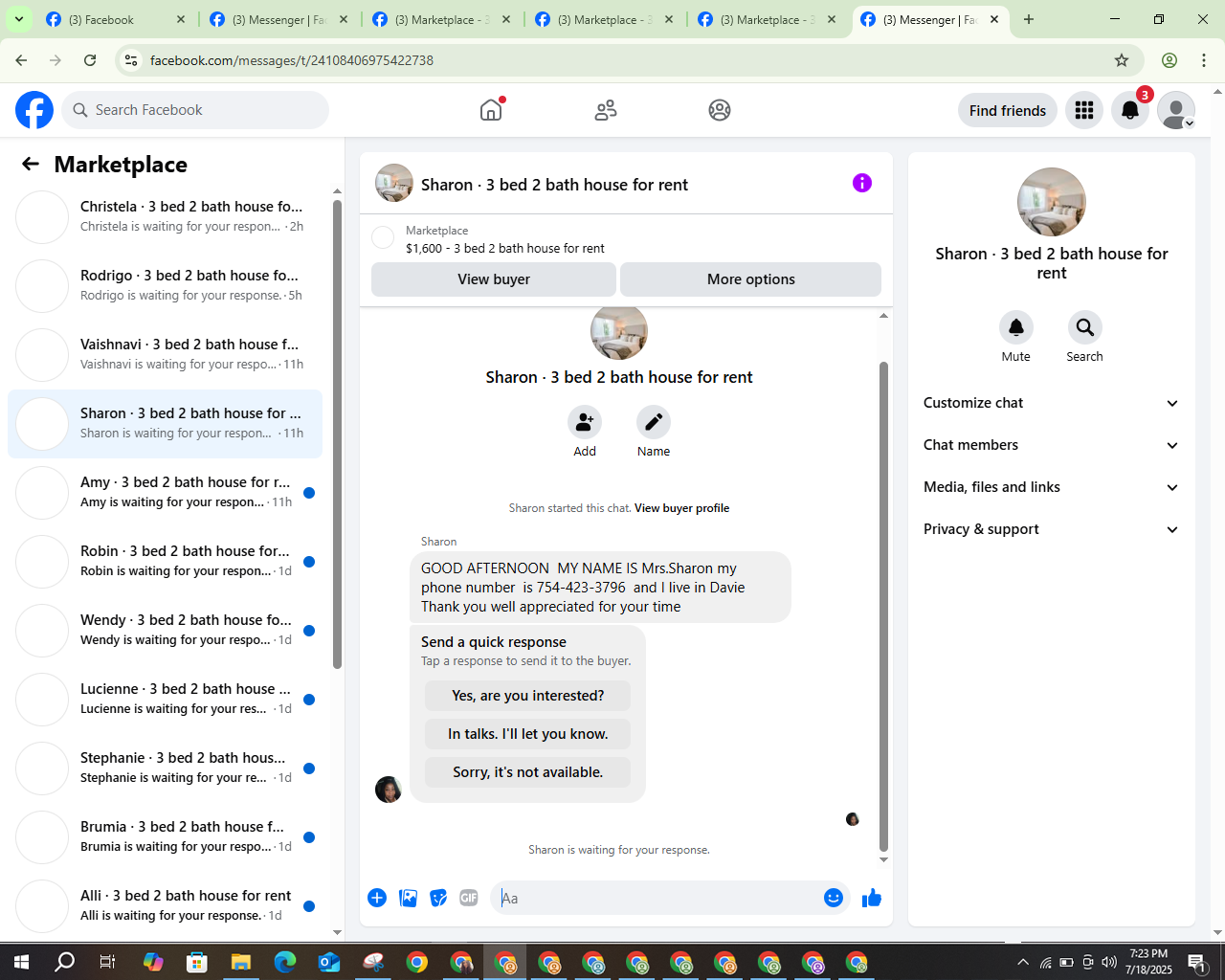Viewport: 1225px width, 980px height.
Task: Open the Groups icon in top navigation
Action: coord(720,110)
